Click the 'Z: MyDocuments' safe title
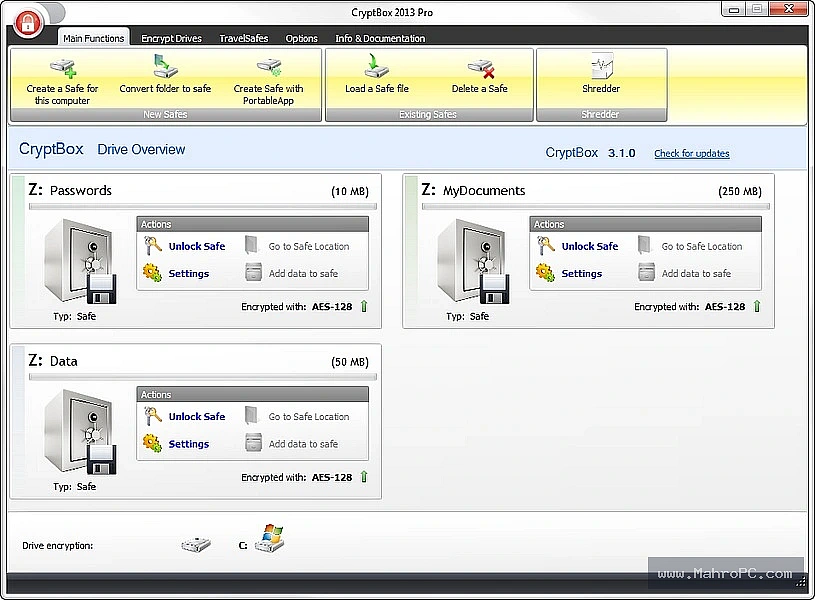 [474, 190]
